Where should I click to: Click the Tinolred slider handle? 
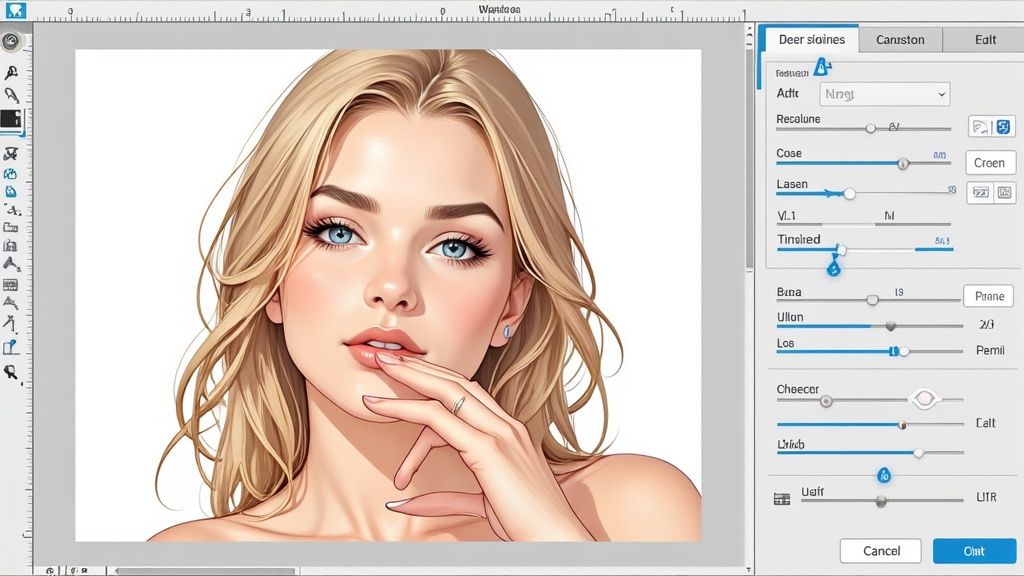[x=841, y=250]
